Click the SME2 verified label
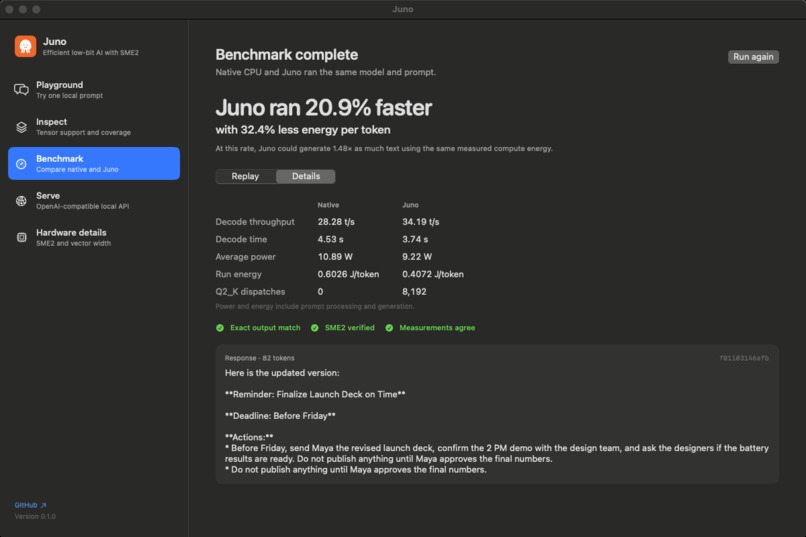The height and width of the screenshot is (537, 806). (x=350, y=328)
